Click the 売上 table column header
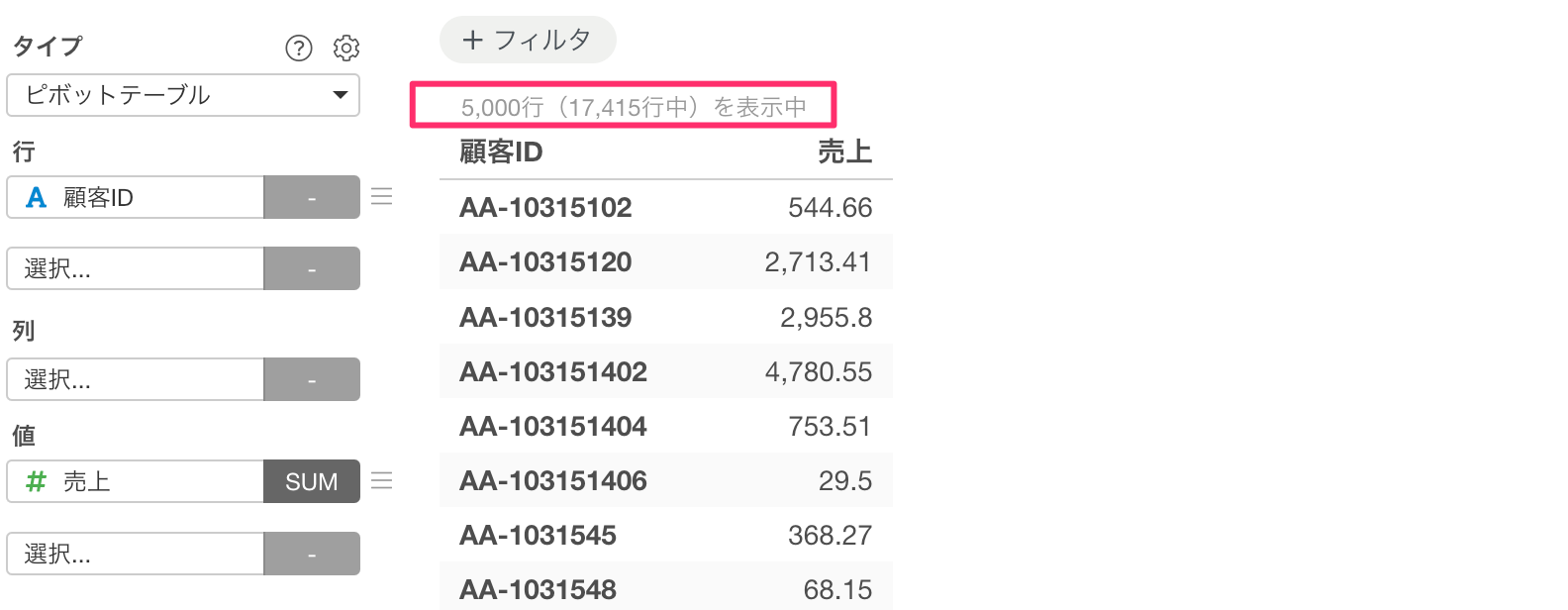Image resolution: width=1568 pixels, height=610 pixels. (x=844, y=152)
